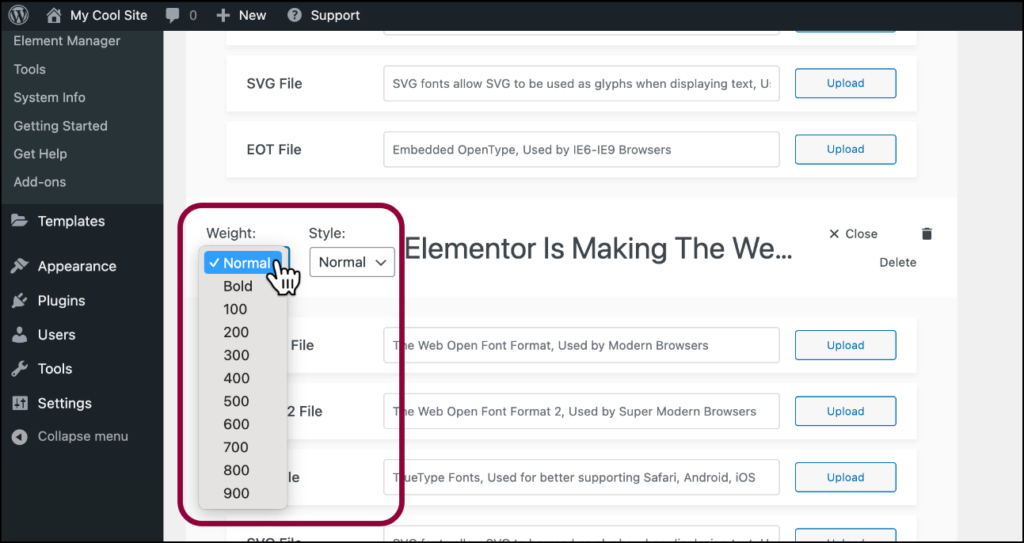
Task: Open Get Help menu item
Action: [40, 154]
